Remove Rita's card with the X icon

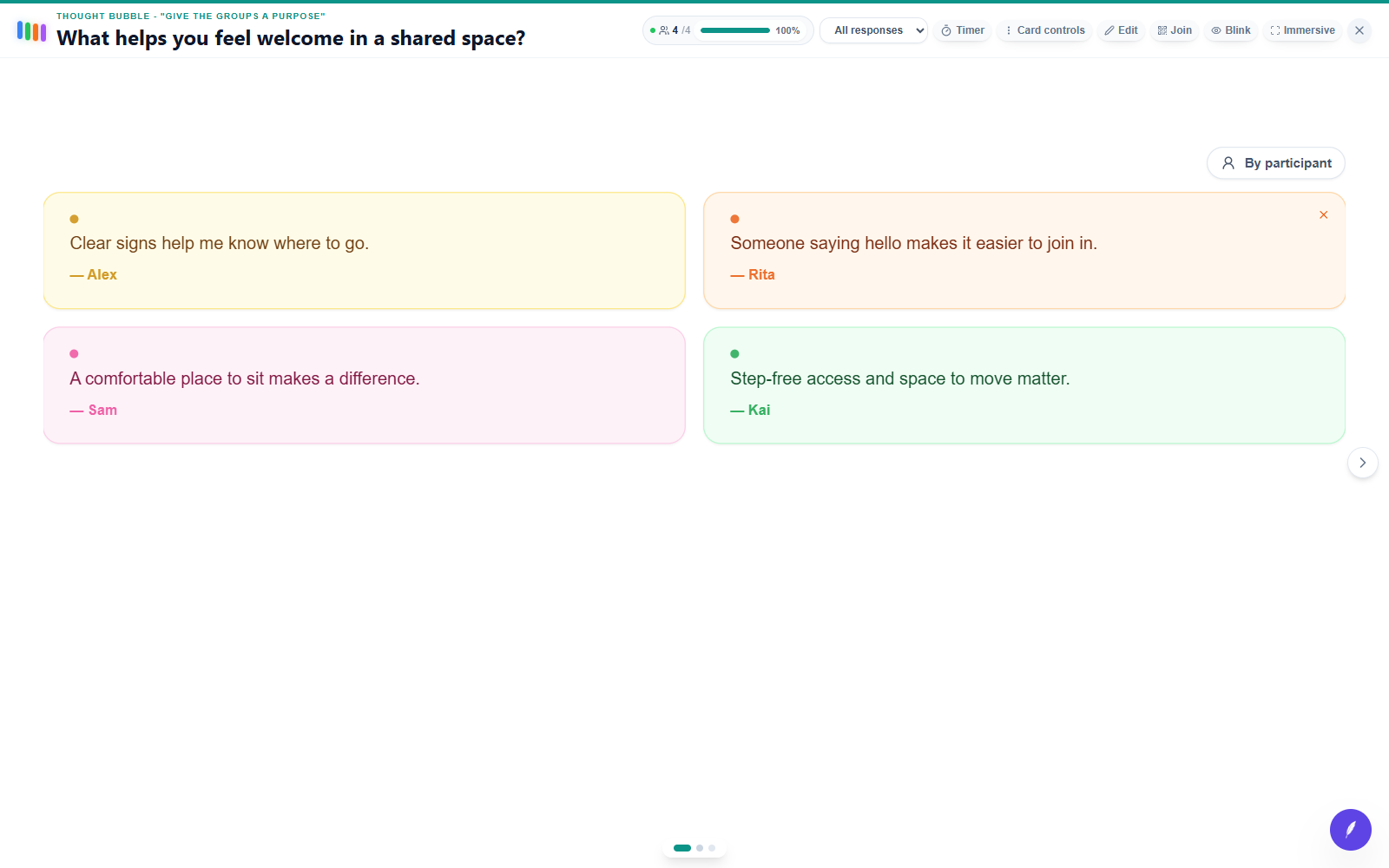1324,214
